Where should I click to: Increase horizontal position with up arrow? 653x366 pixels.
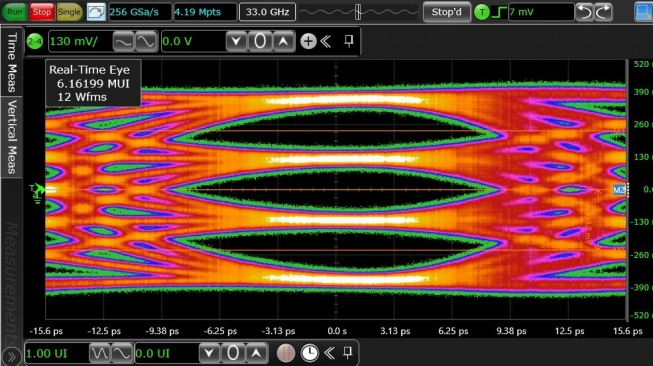(x=257, y=354)
